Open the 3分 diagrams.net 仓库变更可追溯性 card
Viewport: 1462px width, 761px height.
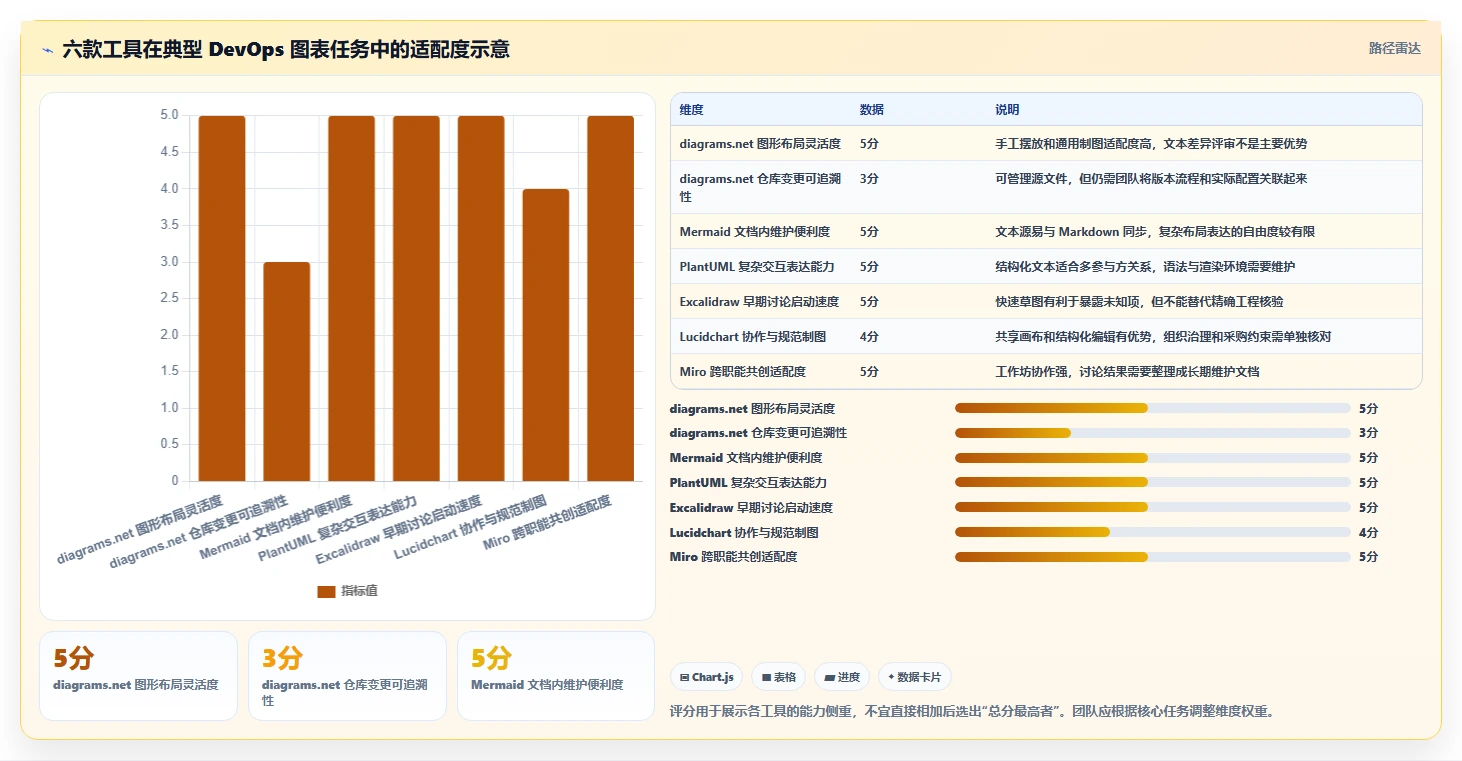pos(347,676)
